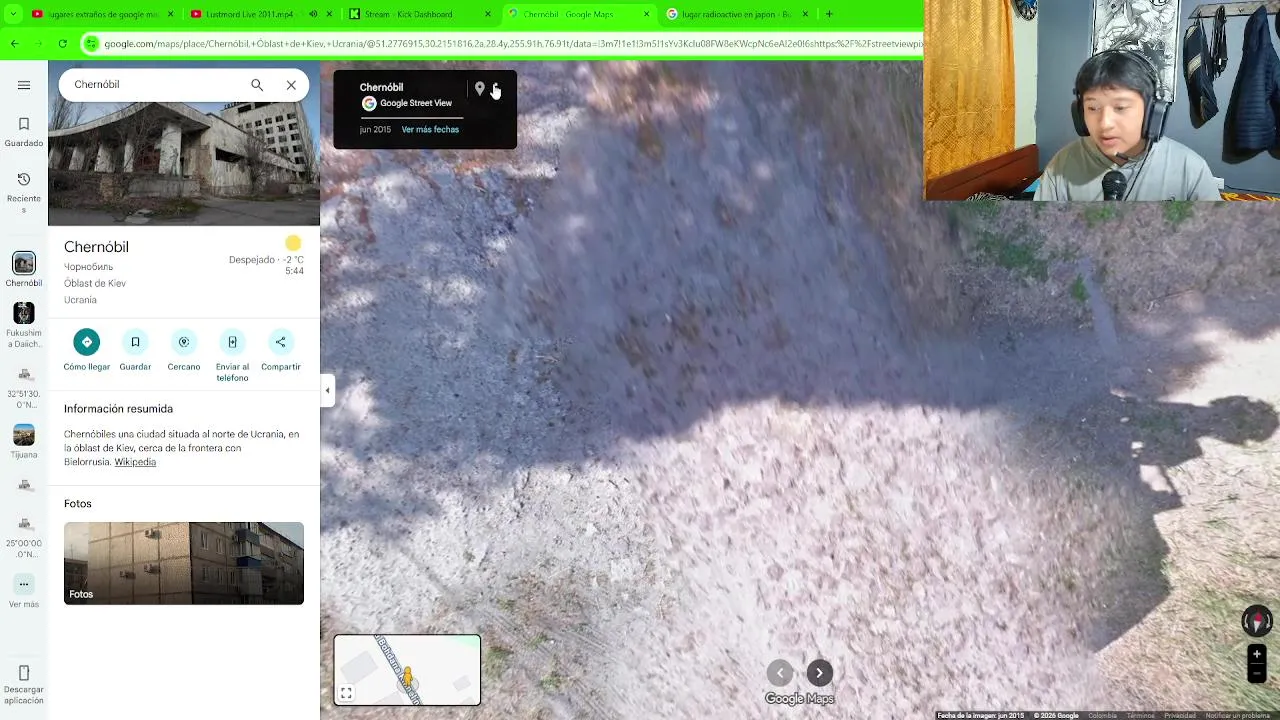Expand the minimap with fullscreen icon
Image resolution: width=1280 pixels, height=720 pixels.
346,693
